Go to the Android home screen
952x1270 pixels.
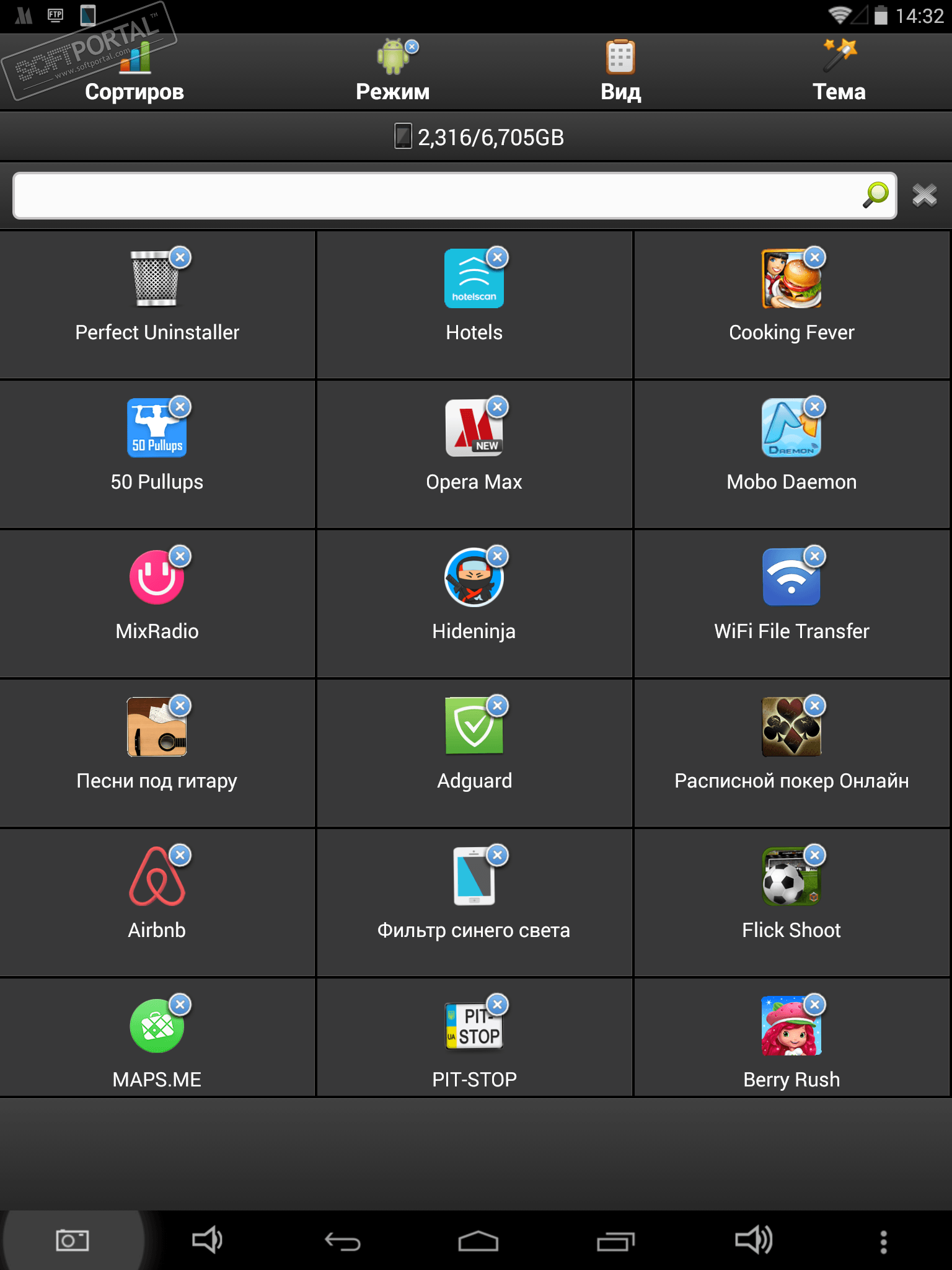point(478,1241)
